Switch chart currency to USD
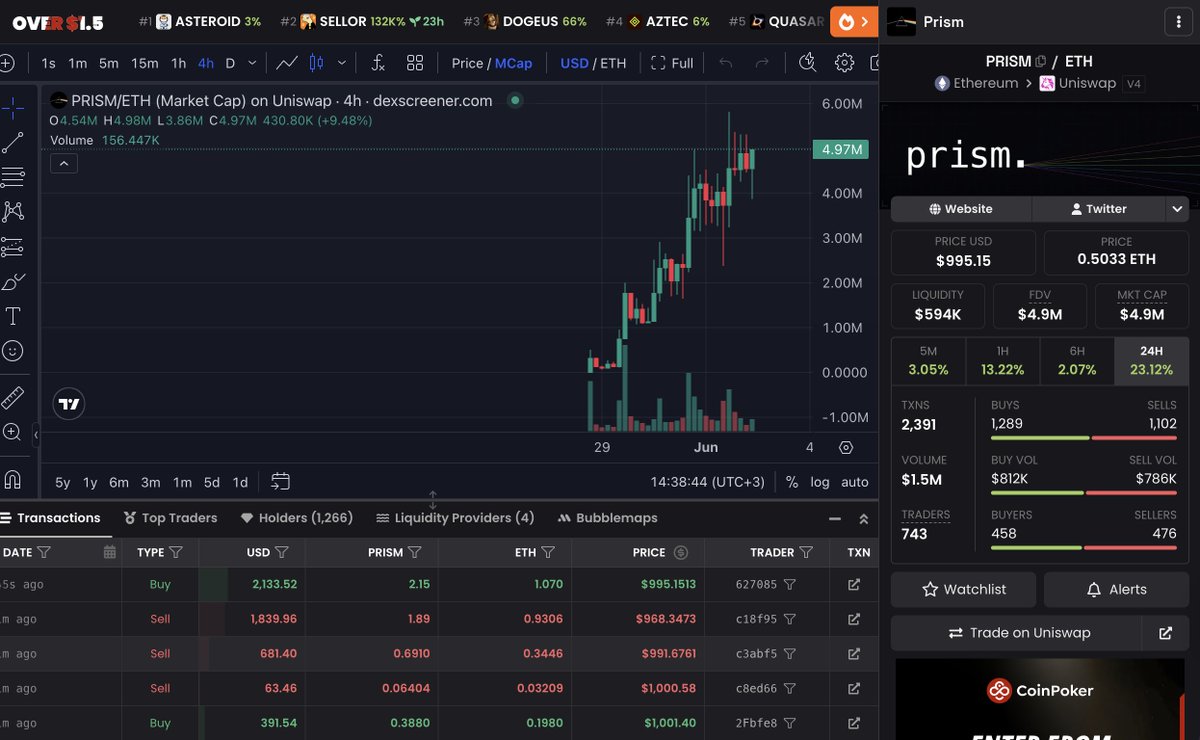Image resolution: width=1200 pixels, height=740 pixels. [x=574, y=63]
